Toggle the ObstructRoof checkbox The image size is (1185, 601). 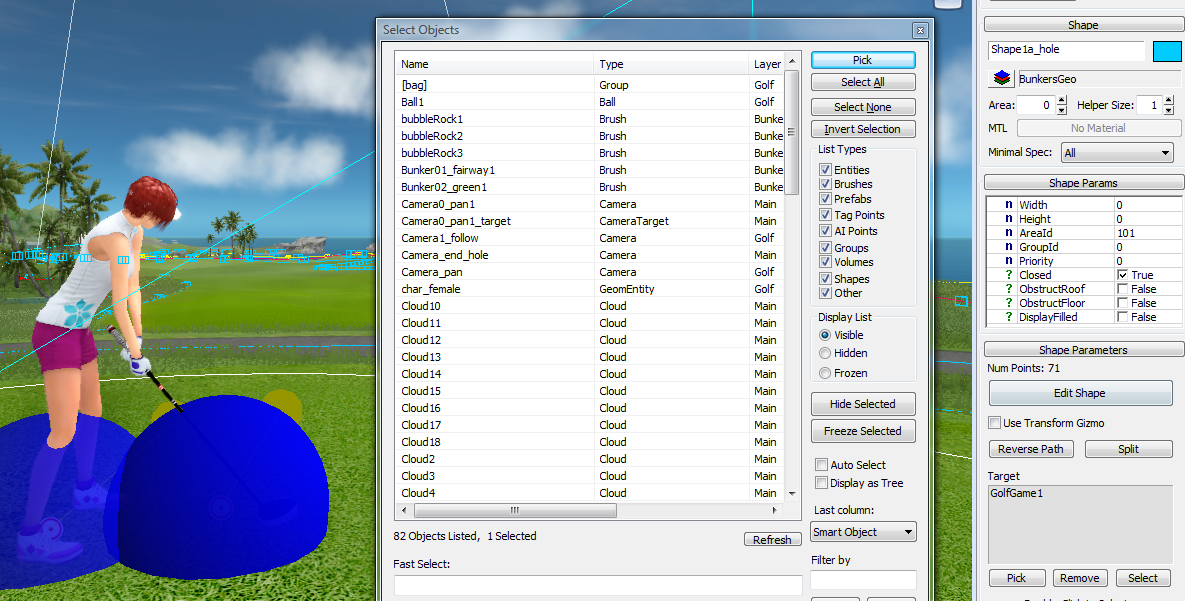point(1122,289)
